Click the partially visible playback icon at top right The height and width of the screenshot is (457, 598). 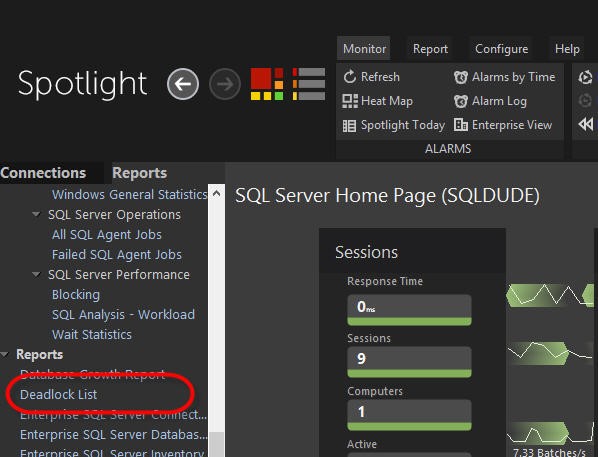click(586, 77)
